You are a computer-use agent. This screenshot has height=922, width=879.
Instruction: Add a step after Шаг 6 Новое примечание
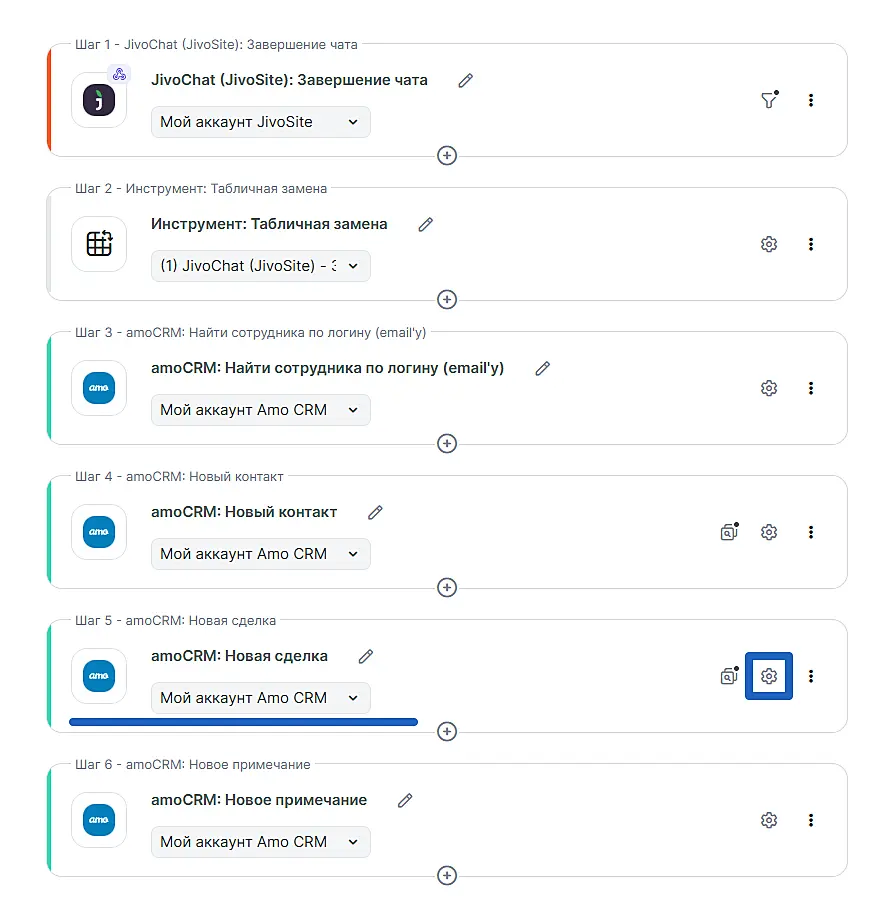[x=447, y=876]
